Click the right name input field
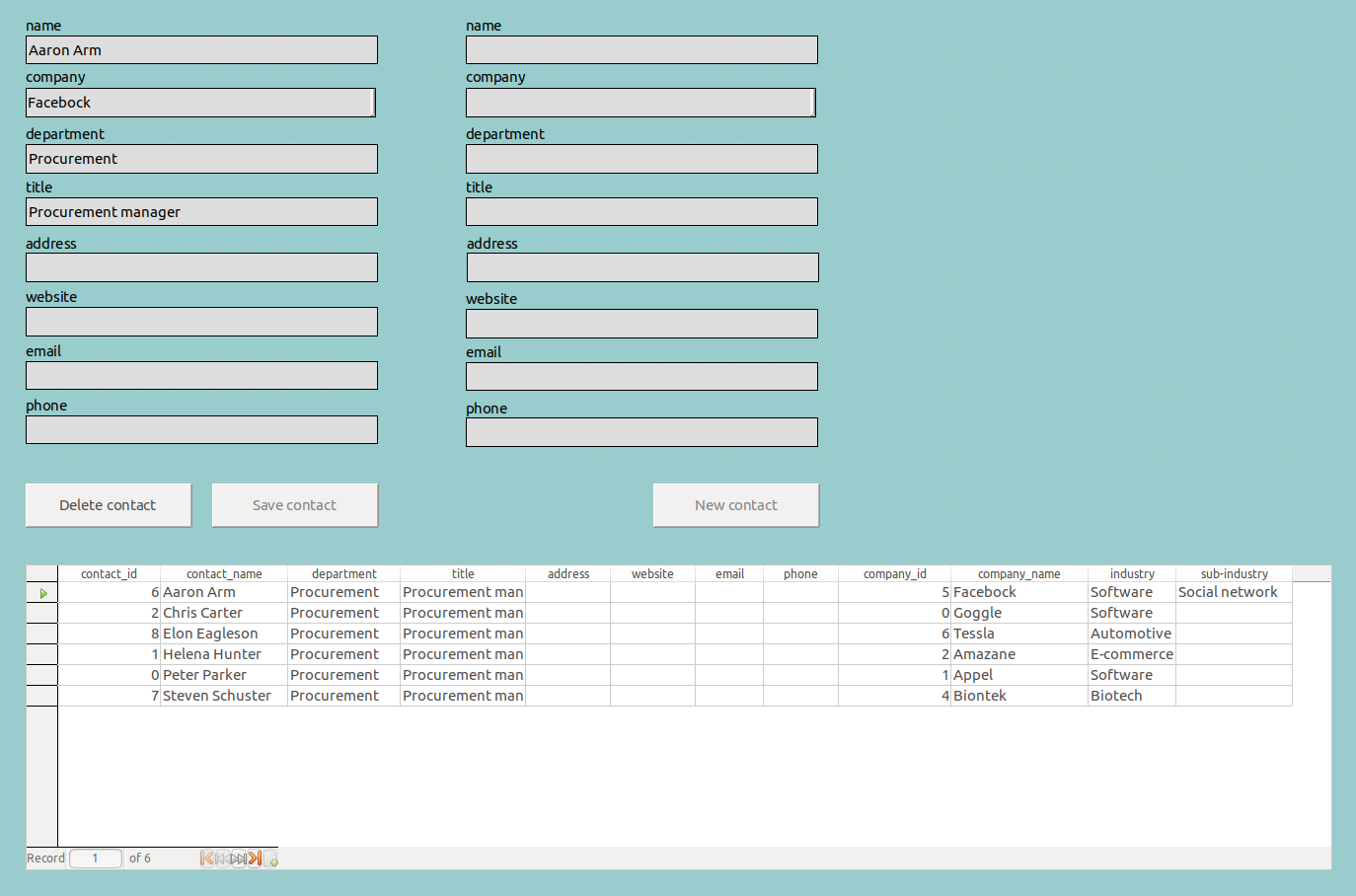 click(x=641, y=50)
